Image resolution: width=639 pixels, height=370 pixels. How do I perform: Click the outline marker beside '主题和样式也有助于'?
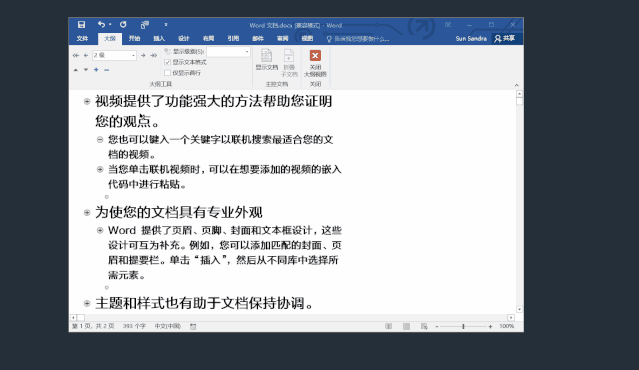(87, 303)
